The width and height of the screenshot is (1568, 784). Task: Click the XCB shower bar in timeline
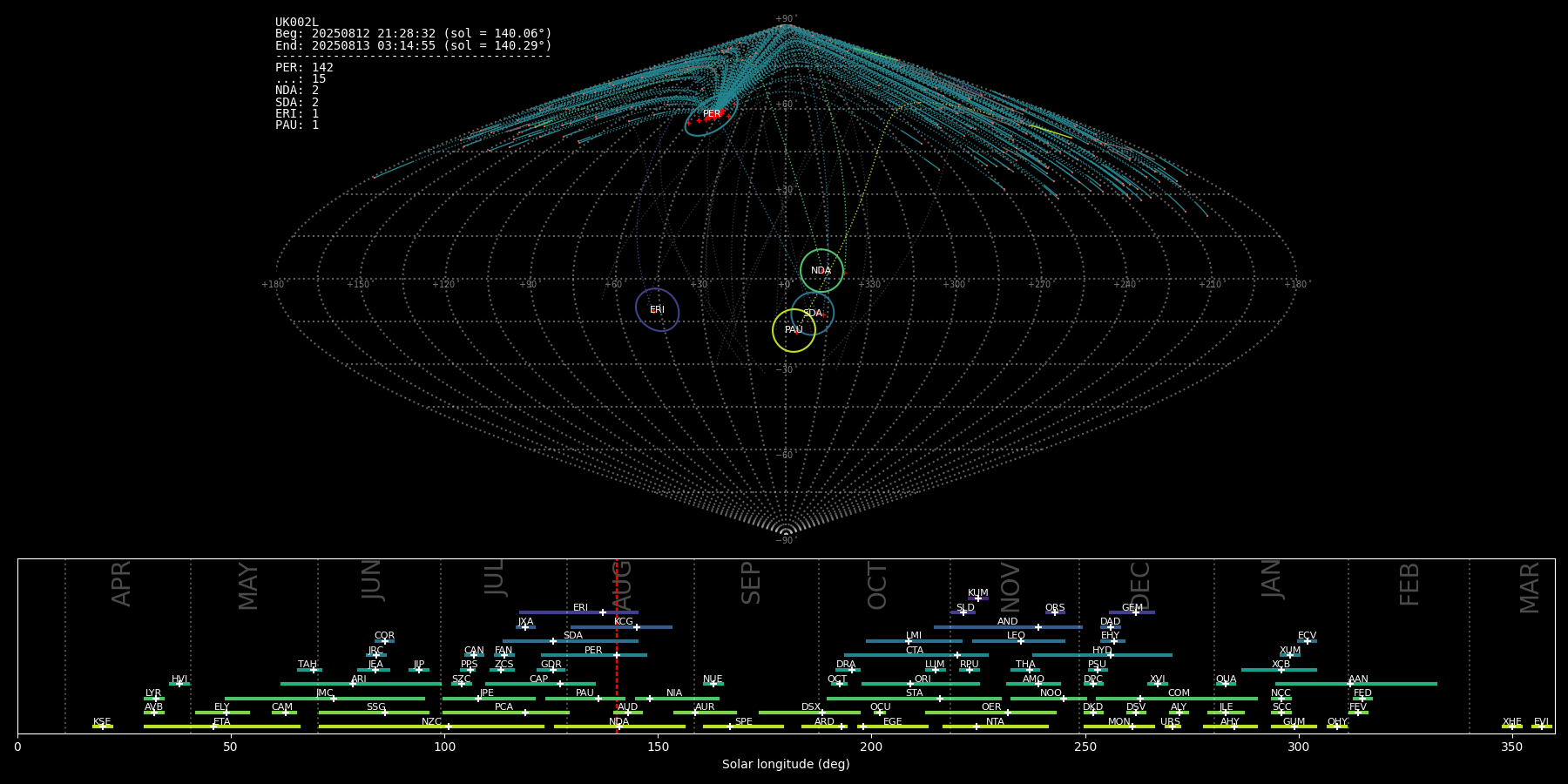pos(1279,670)
